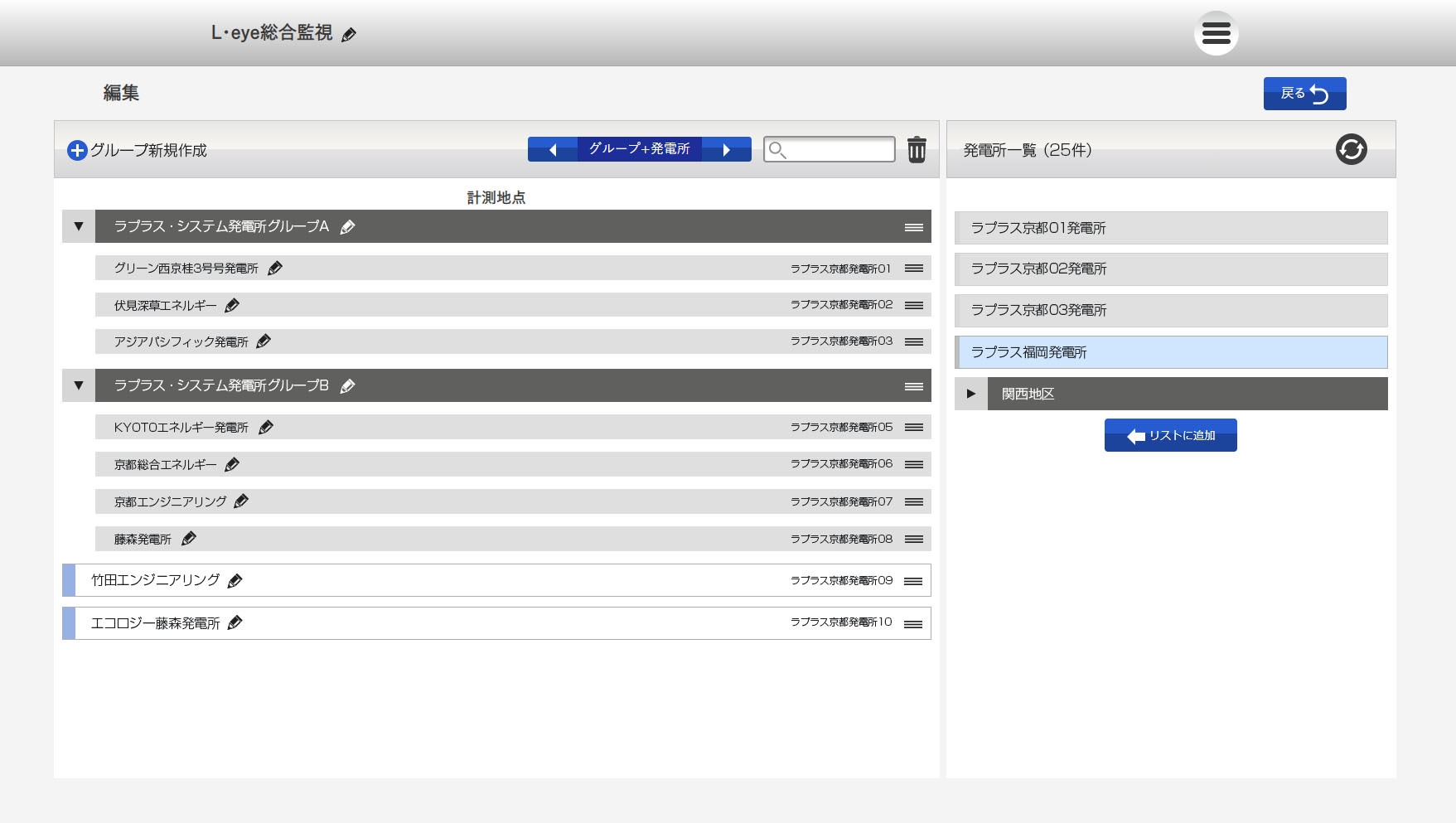The width and height of the screenshot is (1456, 823).
Task: Click pencil icon next to L・eye総合監視 title
Action: click(x=349, y=35)
